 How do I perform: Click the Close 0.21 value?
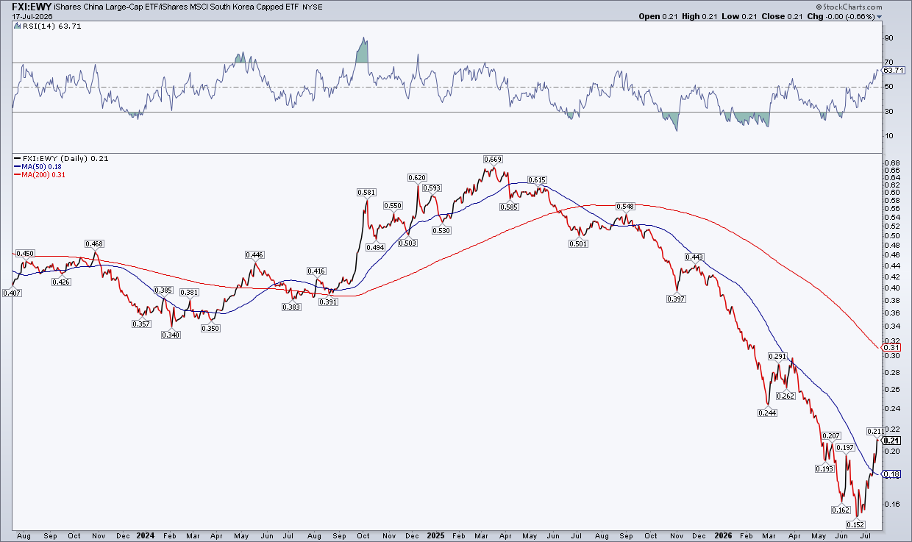(782, 16)
